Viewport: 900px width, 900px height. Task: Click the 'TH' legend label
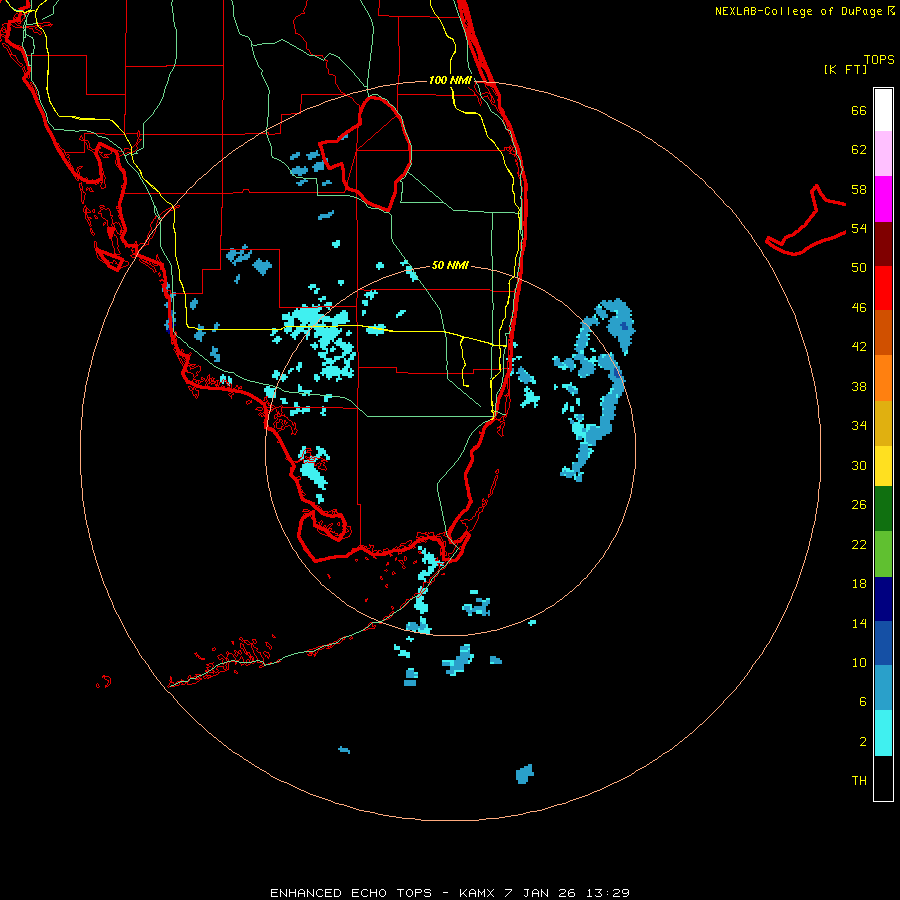click(x=859, y=781)
